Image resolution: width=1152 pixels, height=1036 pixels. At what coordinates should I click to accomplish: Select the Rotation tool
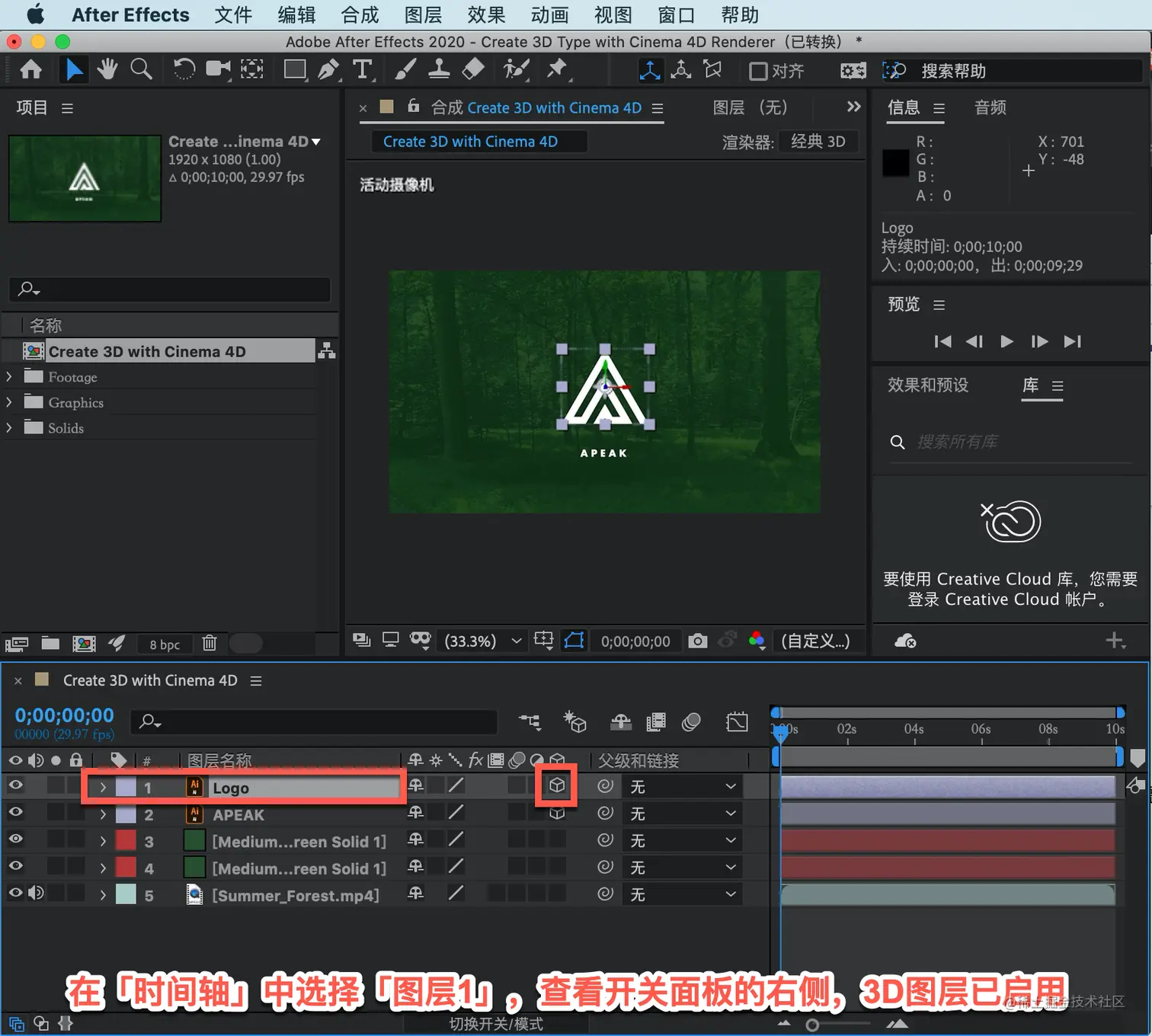click(184, 70)
